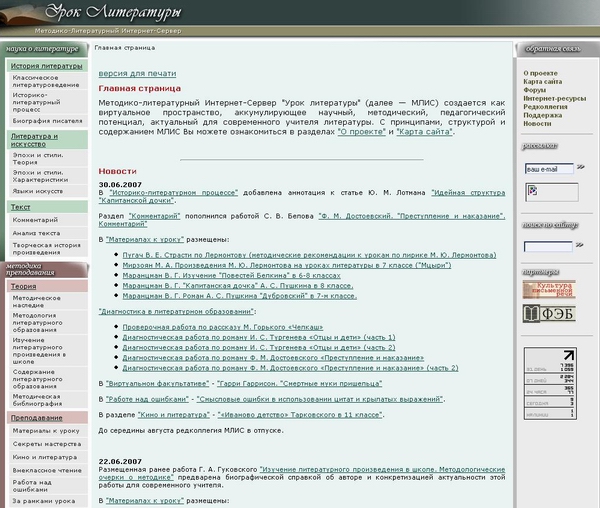Open "Диагностика в литературном образовании" link
Screen dimensions: 600x508
[x=176, y=311]
